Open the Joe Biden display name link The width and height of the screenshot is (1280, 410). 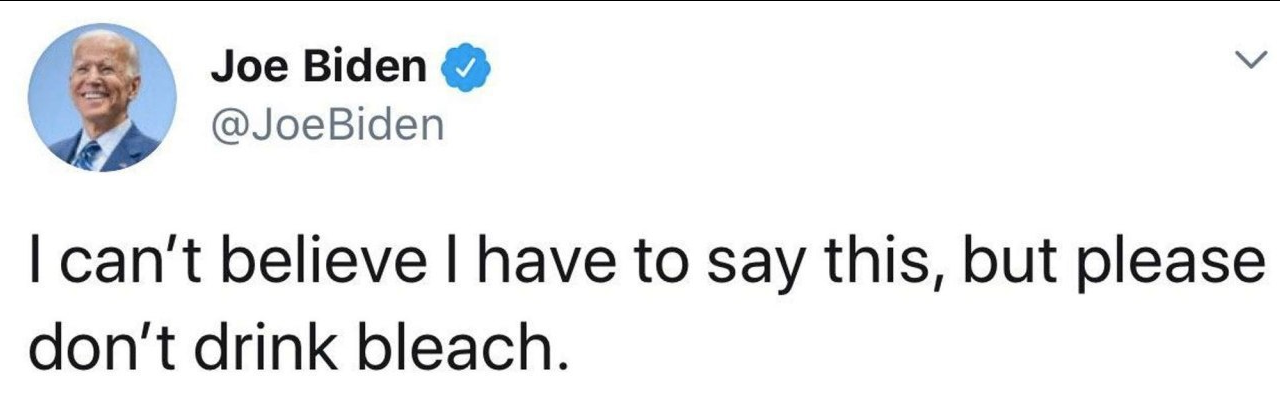[317, 68]
